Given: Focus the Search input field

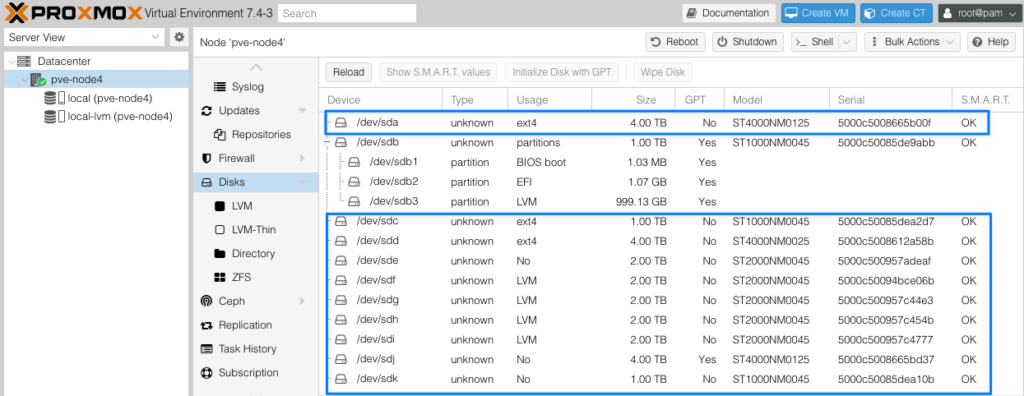Looking at the screenshot, I should coord(347,13).
